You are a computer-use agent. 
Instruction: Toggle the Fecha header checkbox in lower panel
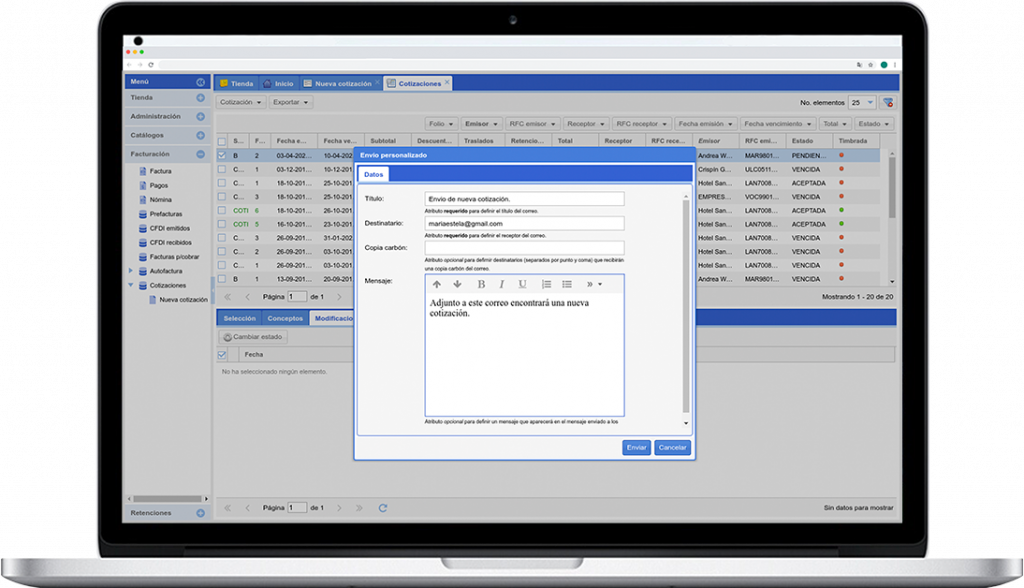point(222,354)
